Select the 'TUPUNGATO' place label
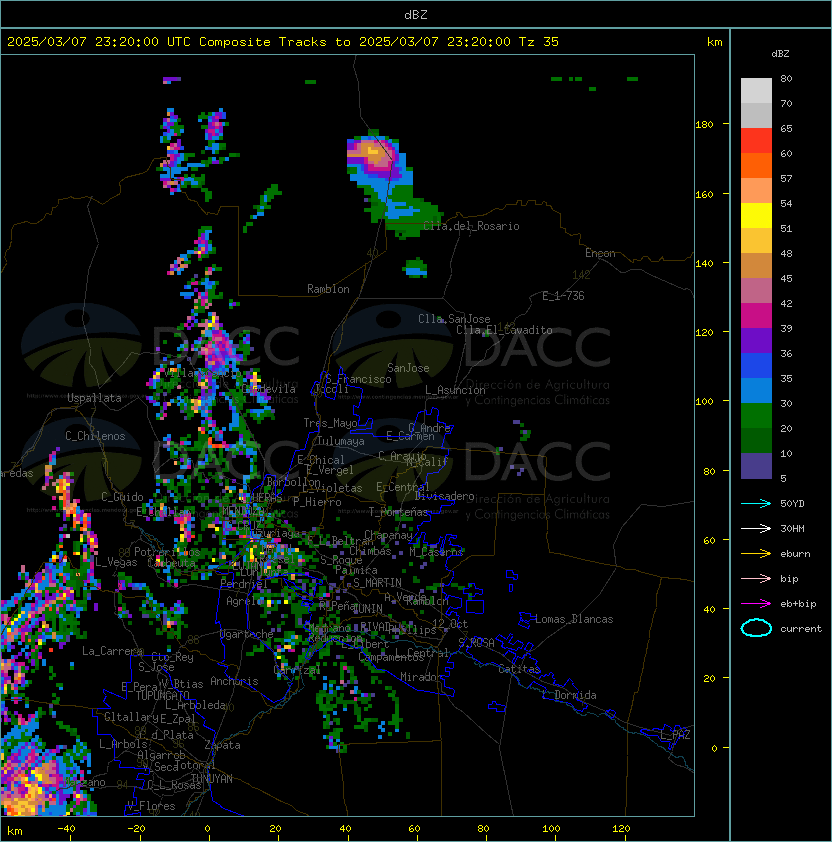This screenshot has height=842, width=832. 162,695
